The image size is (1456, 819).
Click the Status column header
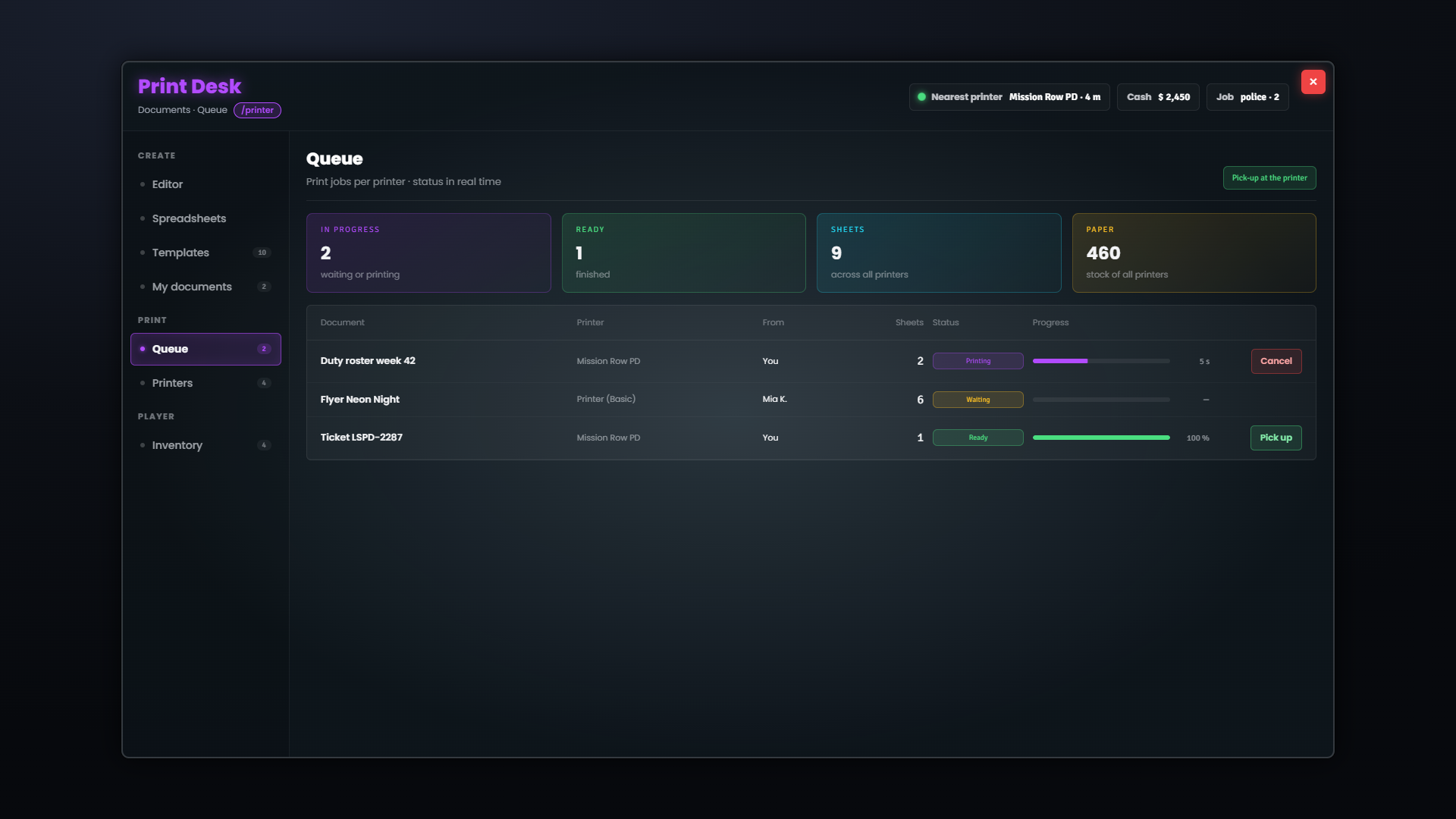(x=946, y=322)
